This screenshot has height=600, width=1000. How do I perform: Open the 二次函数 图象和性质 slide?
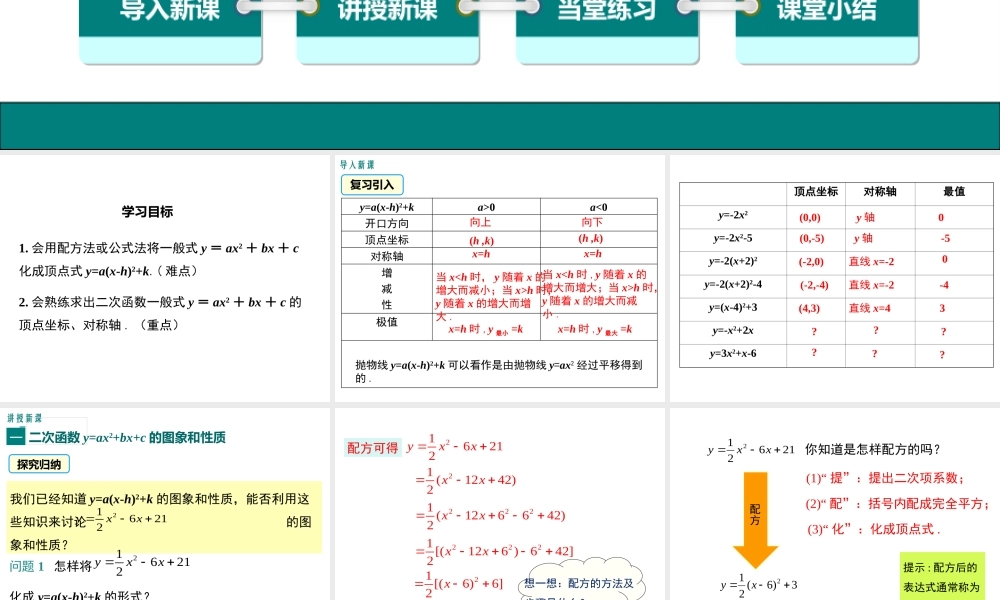point(165,504)
